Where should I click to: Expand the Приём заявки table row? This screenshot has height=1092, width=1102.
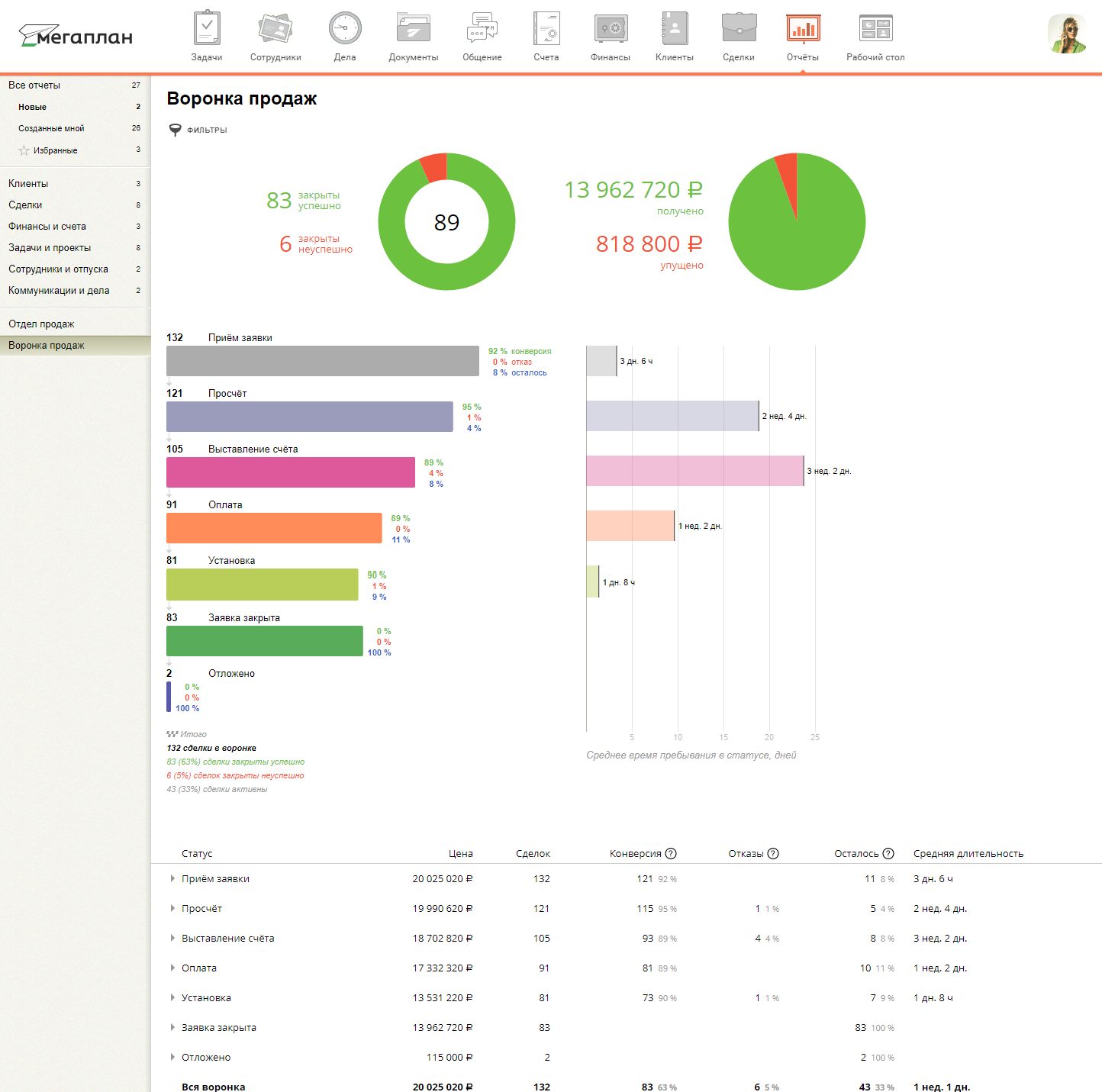tap(172, 878)
